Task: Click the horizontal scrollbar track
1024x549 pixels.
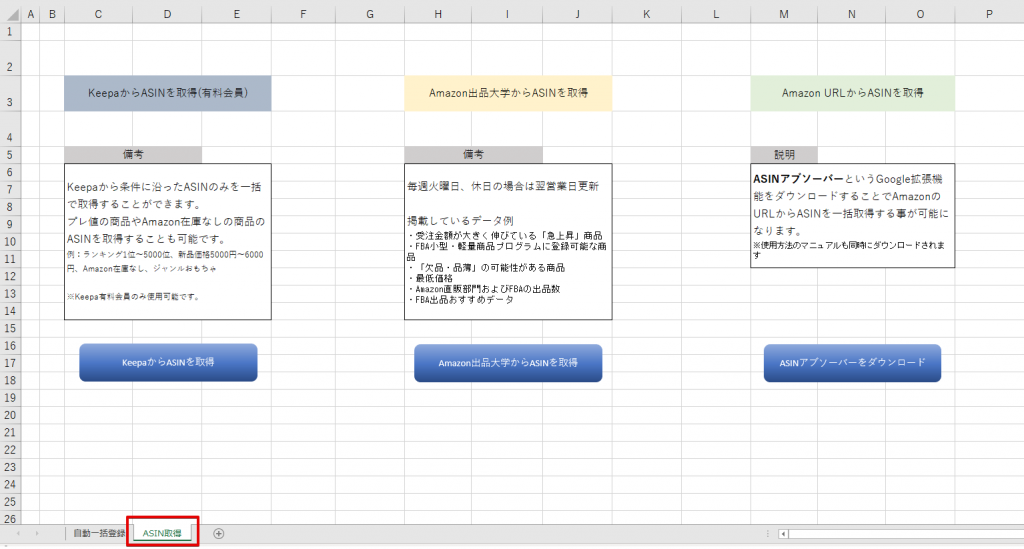Action: tap(900, 534)
